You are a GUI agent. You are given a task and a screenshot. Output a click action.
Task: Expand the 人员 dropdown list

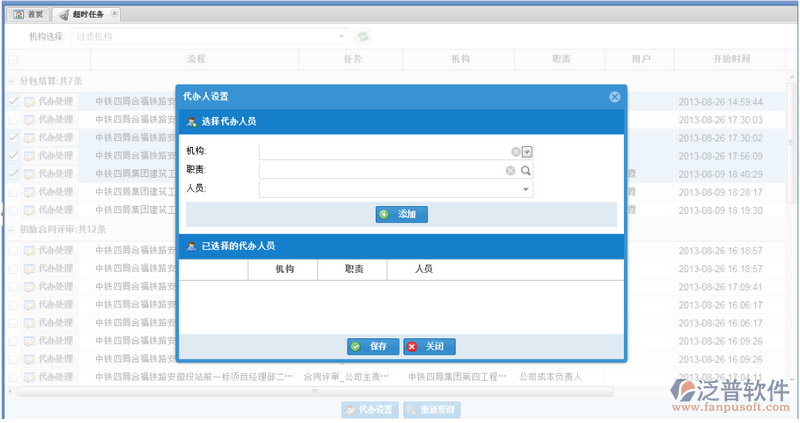point(526,189)
